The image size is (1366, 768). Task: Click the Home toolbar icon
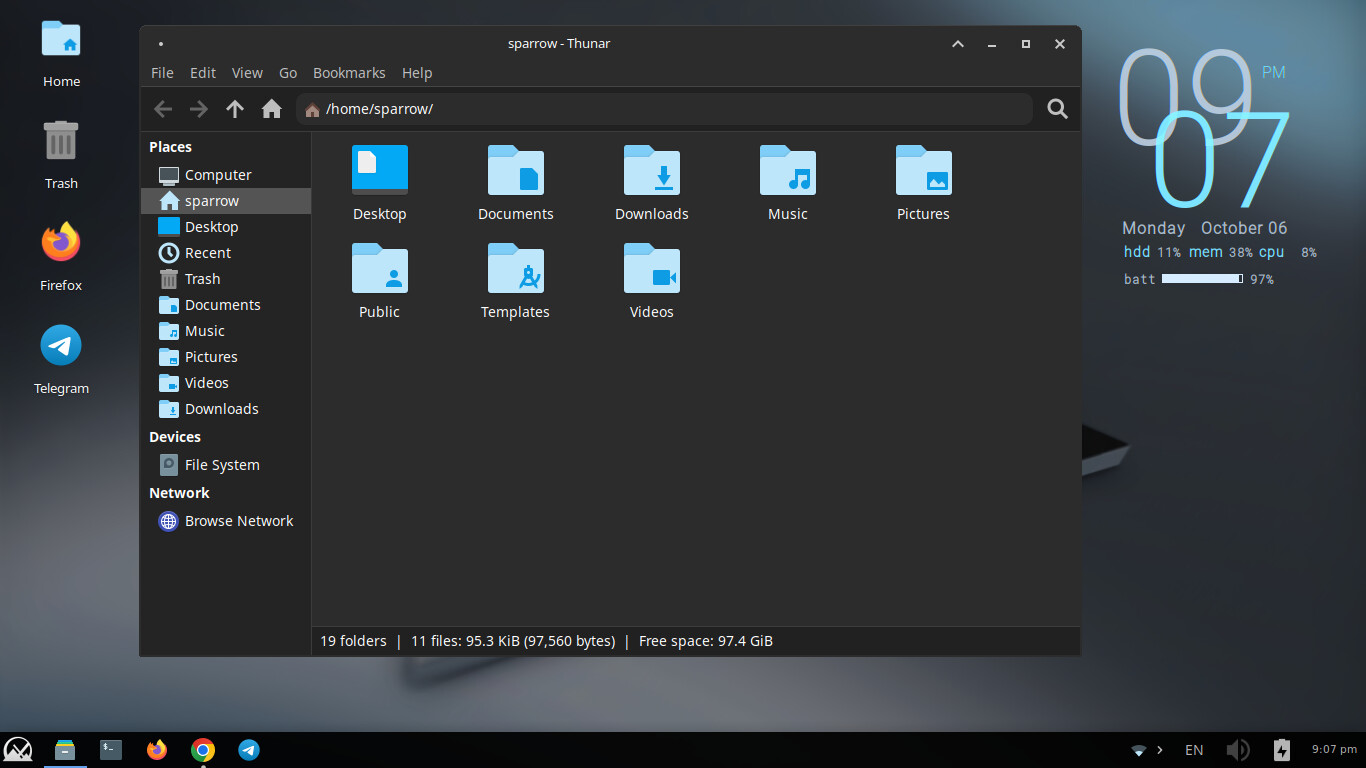click(271, 109)
